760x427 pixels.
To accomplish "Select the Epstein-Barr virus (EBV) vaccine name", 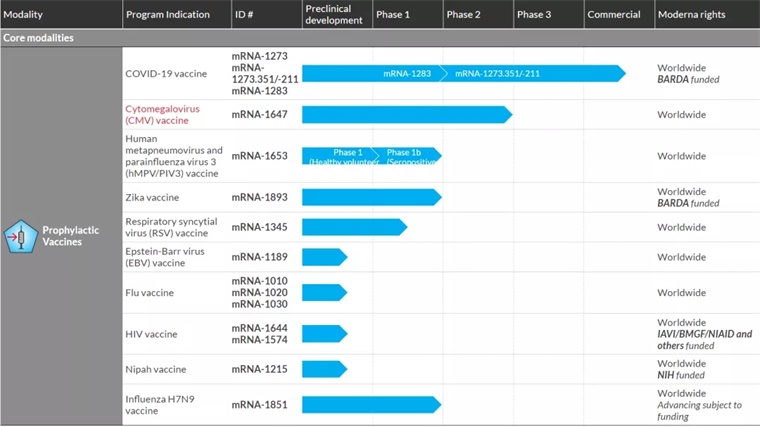I will [x=164, y=257].
